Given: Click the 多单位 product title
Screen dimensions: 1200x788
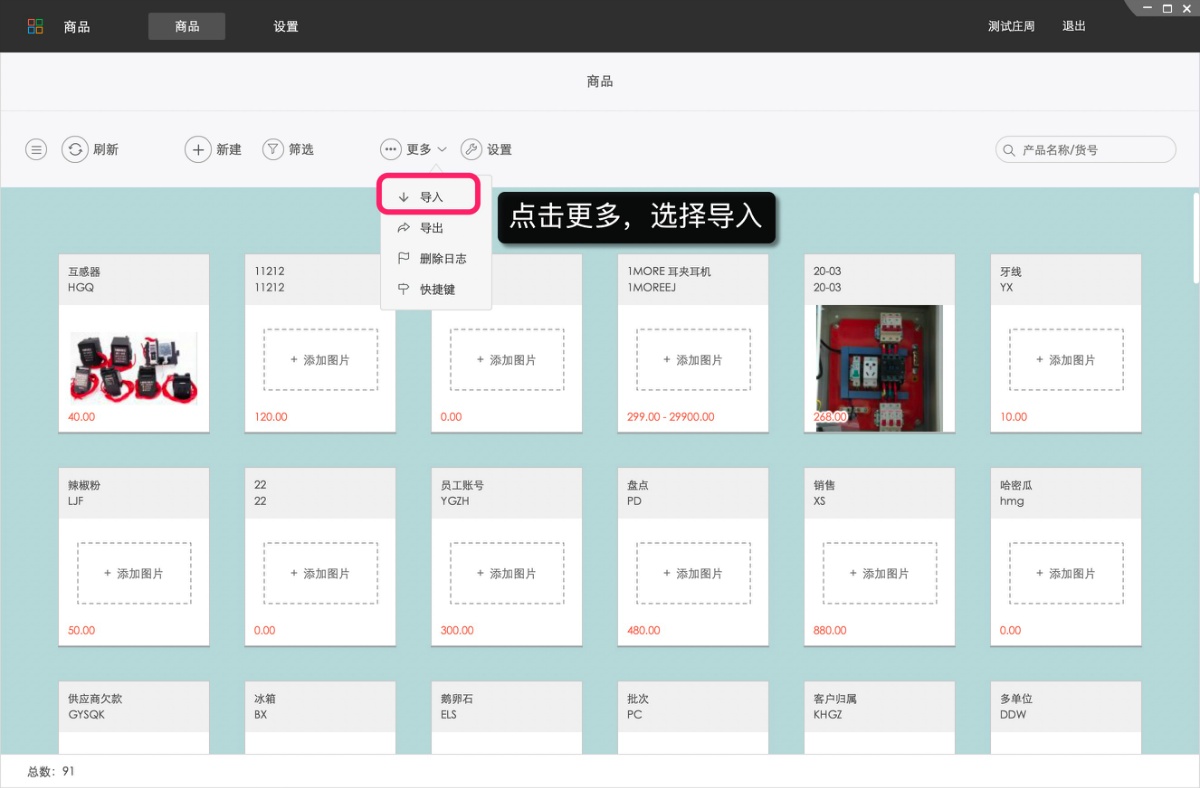Looking at the screenshot, I should click(1016, 699).
